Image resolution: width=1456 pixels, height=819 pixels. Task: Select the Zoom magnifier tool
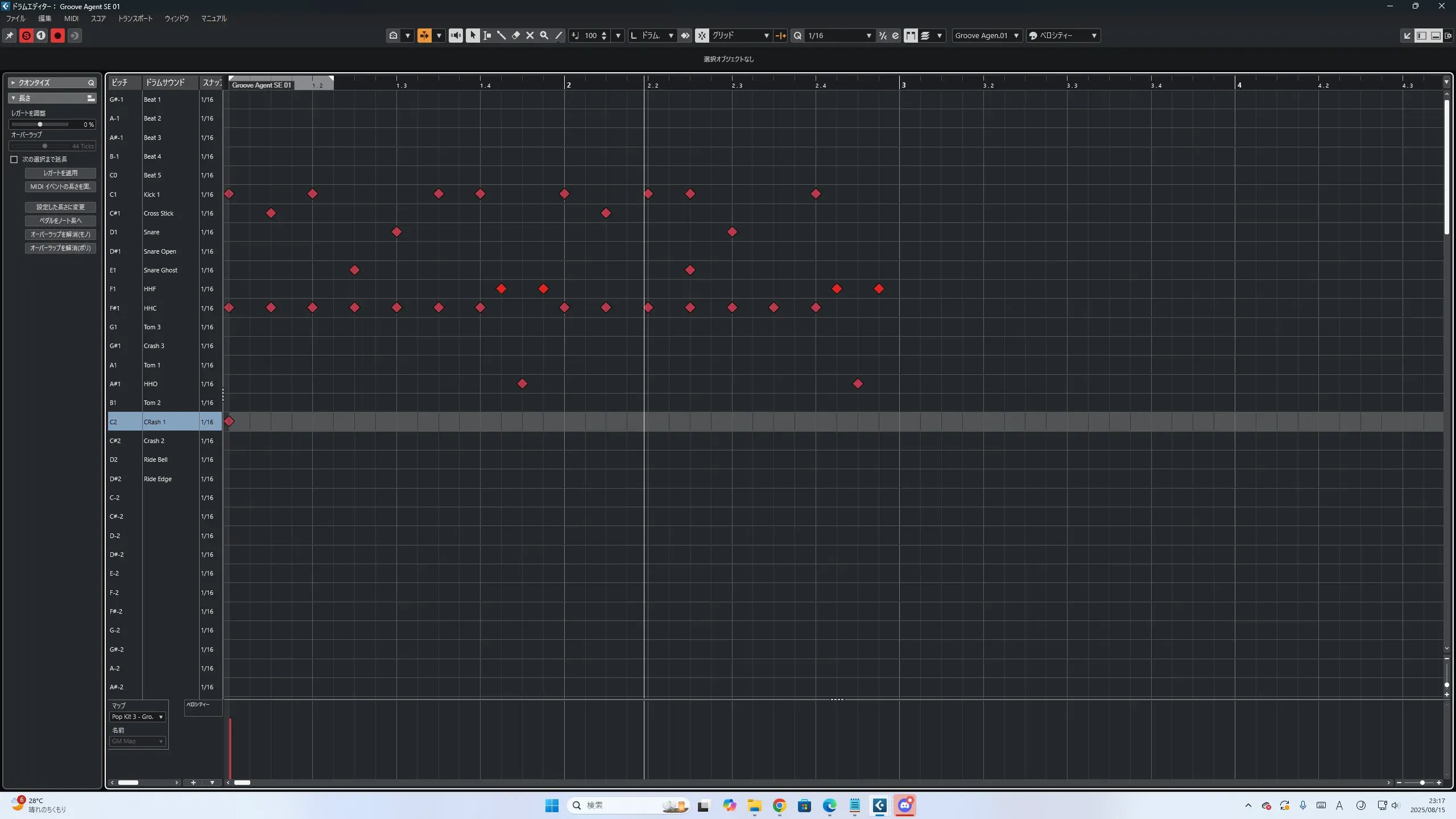(x=544, y=35)
